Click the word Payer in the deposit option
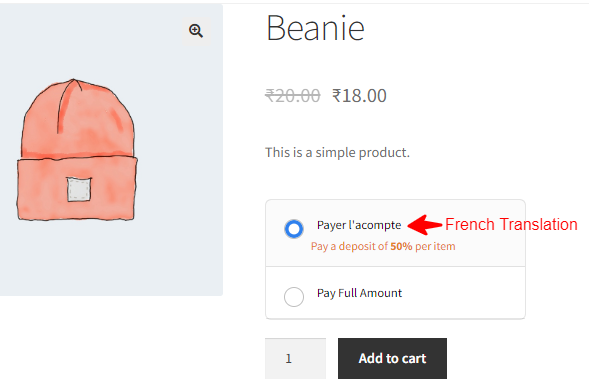The image size is (589, 388). tap(331, 225)
